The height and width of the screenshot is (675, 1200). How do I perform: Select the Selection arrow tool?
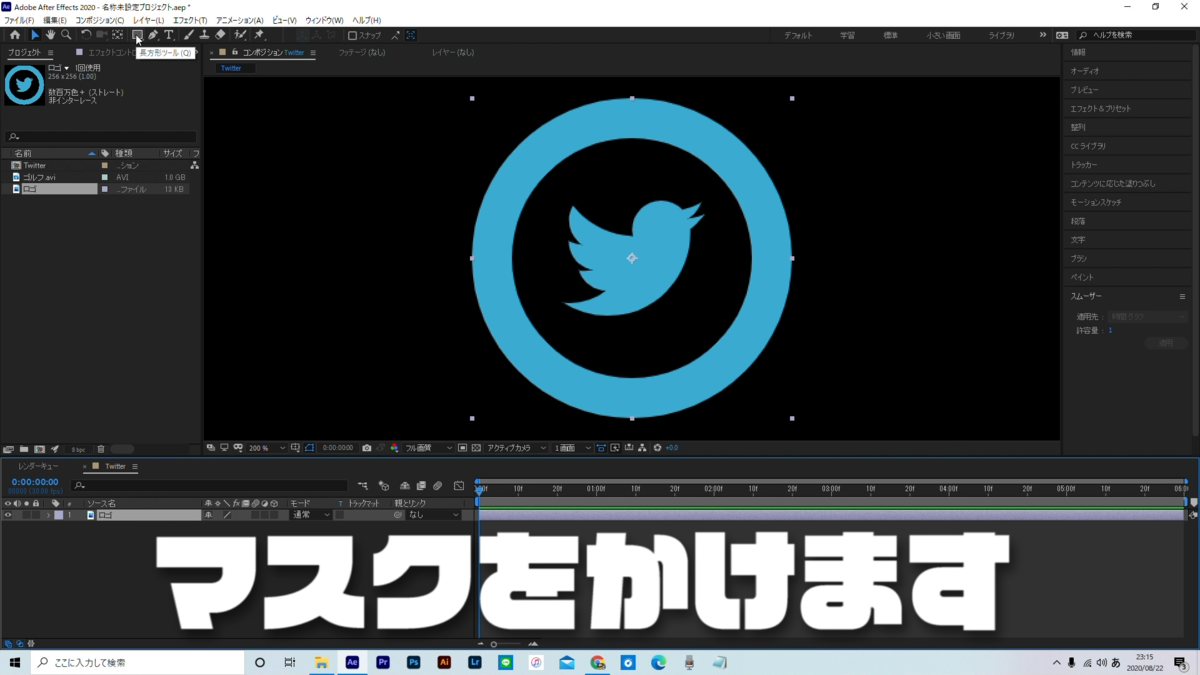[35, 35]
